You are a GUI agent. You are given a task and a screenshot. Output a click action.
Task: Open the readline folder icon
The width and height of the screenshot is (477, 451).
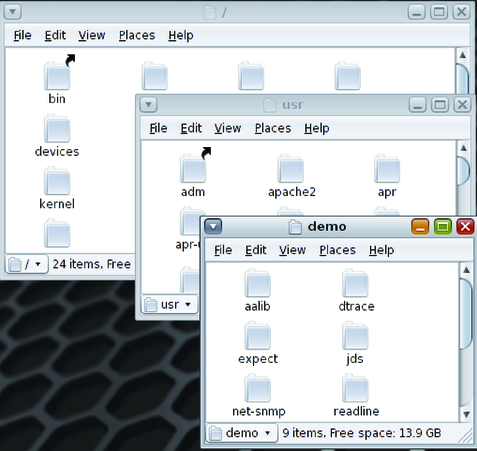coord(355,388)
